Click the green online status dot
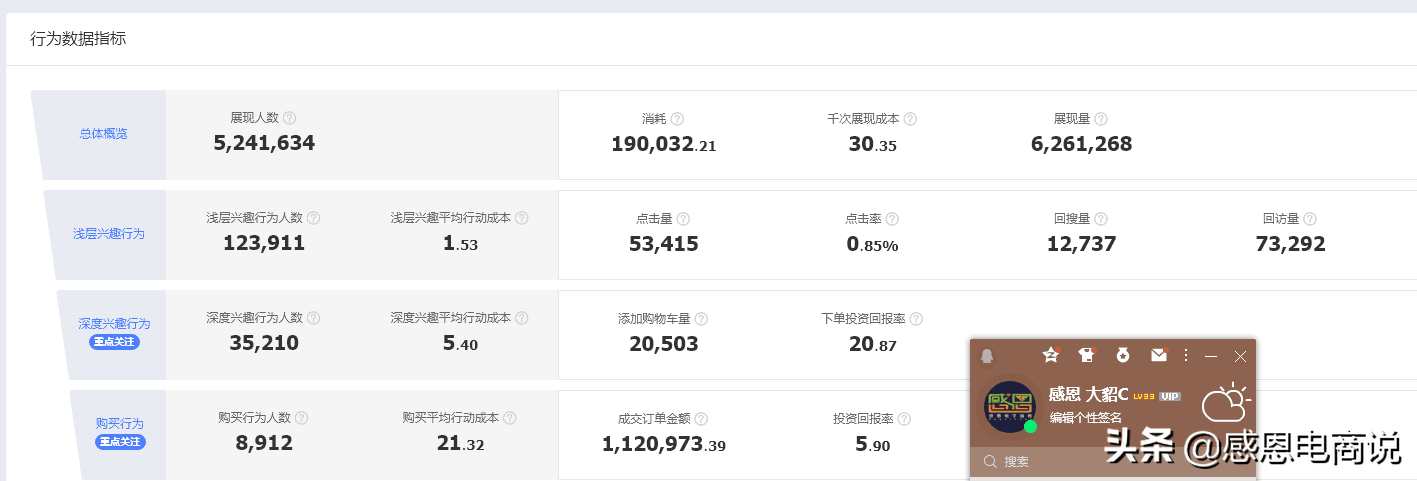The height and width of the screenshot is (481, 1417). coord(1030,427)
